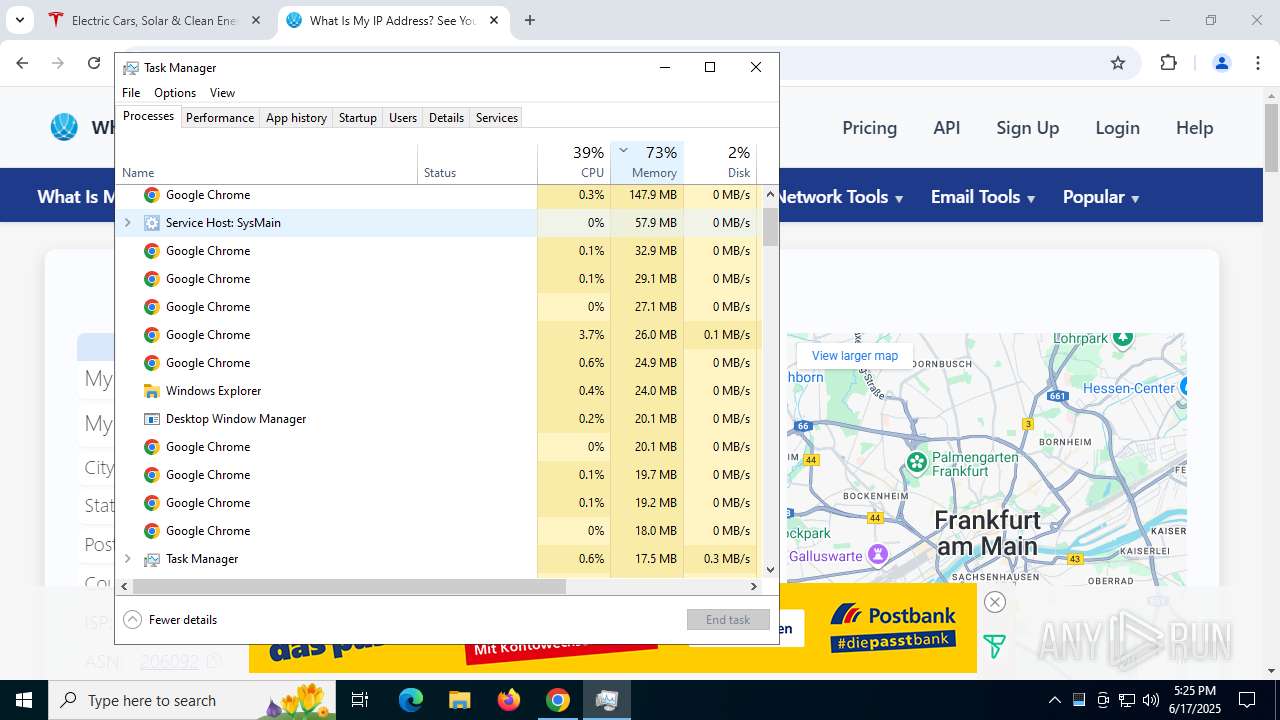Open the Network Tools dropdown menu
The image size is (1280, 720).
point(839,197)
